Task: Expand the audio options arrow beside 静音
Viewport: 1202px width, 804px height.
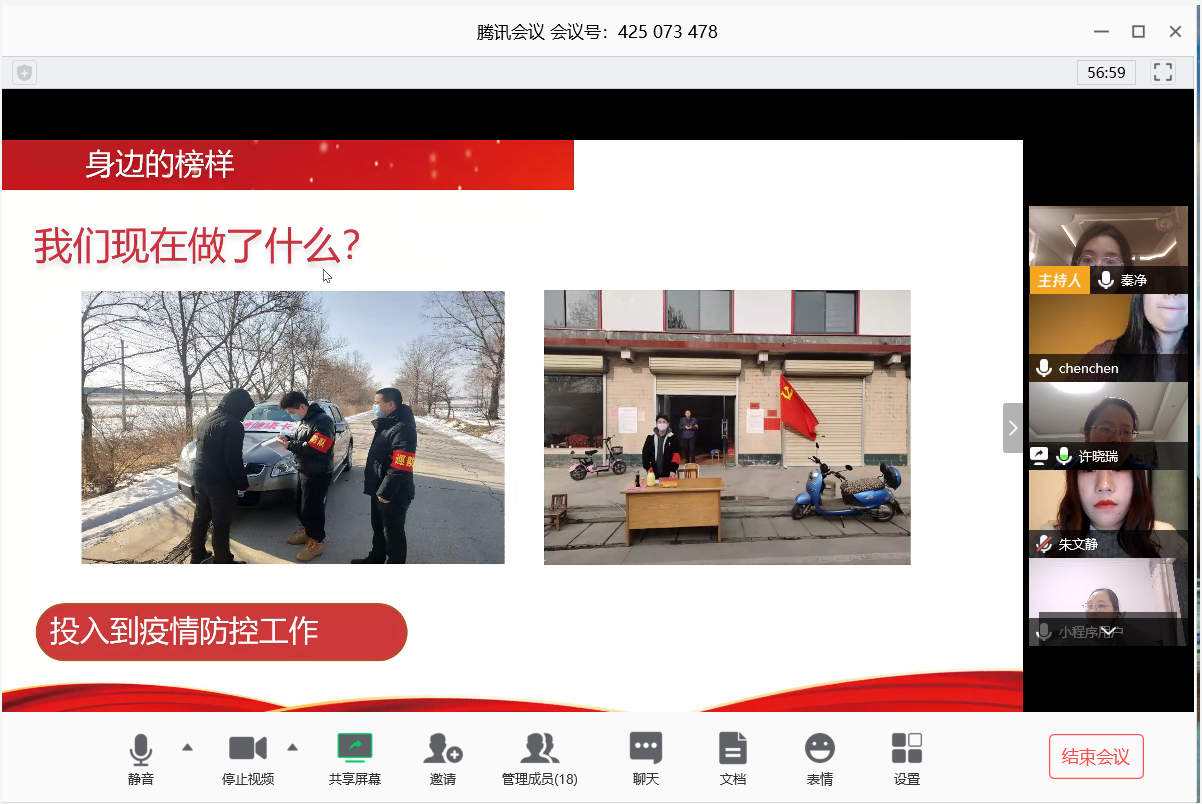Action: [x=187, y=747]
